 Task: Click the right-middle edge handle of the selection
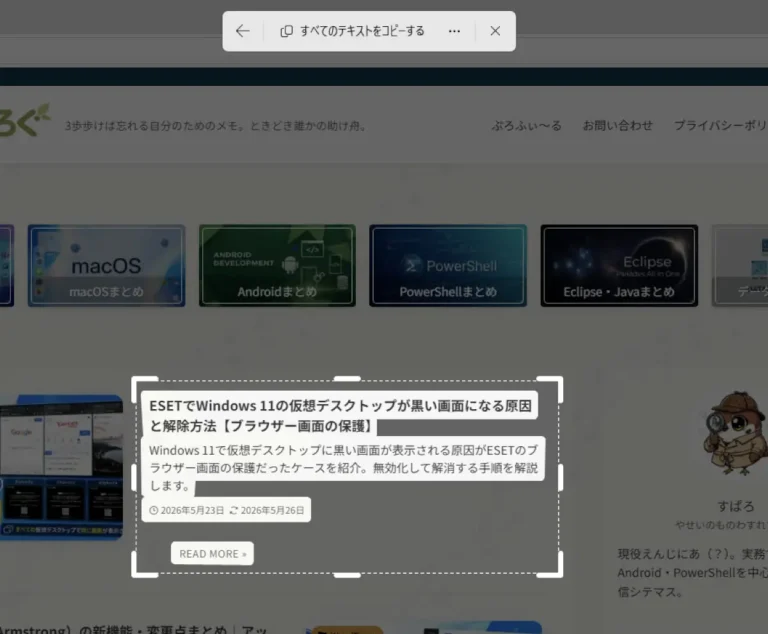(560, 477)
